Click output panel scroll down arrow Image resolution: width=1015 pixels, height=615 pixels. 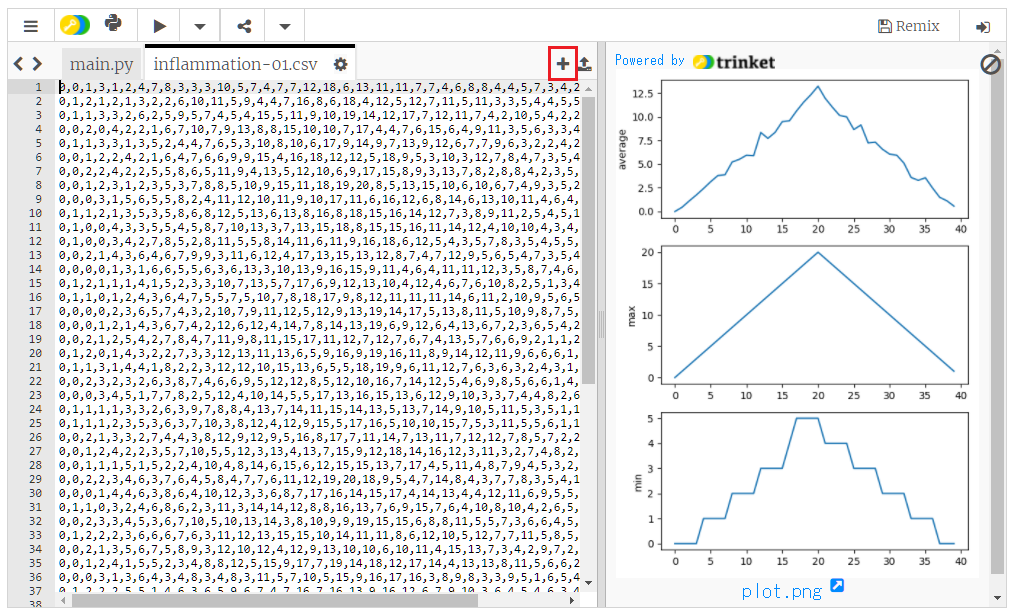[x=998, y=598]
